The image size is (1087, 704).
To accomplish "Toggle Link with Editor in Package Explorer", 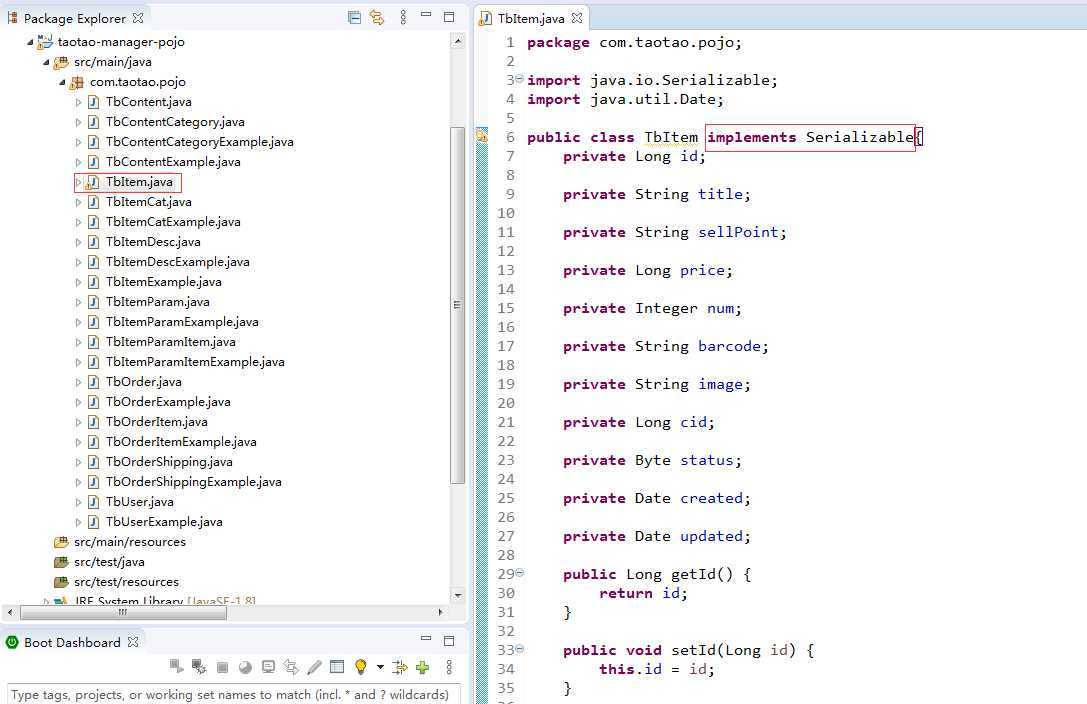I will click(x=377, y=17).
